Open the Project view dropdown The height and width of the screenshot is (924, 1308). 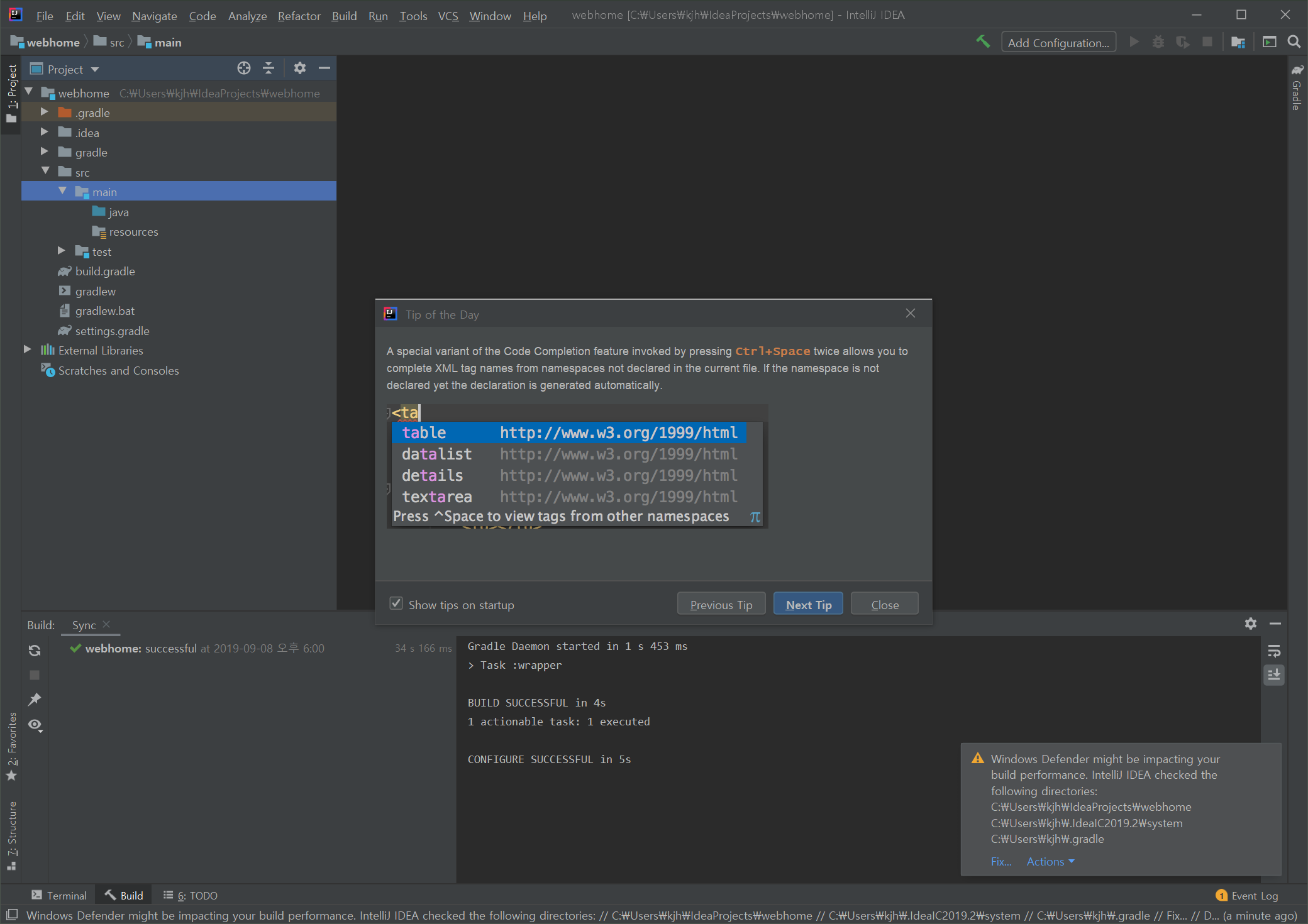coord(95,69)
